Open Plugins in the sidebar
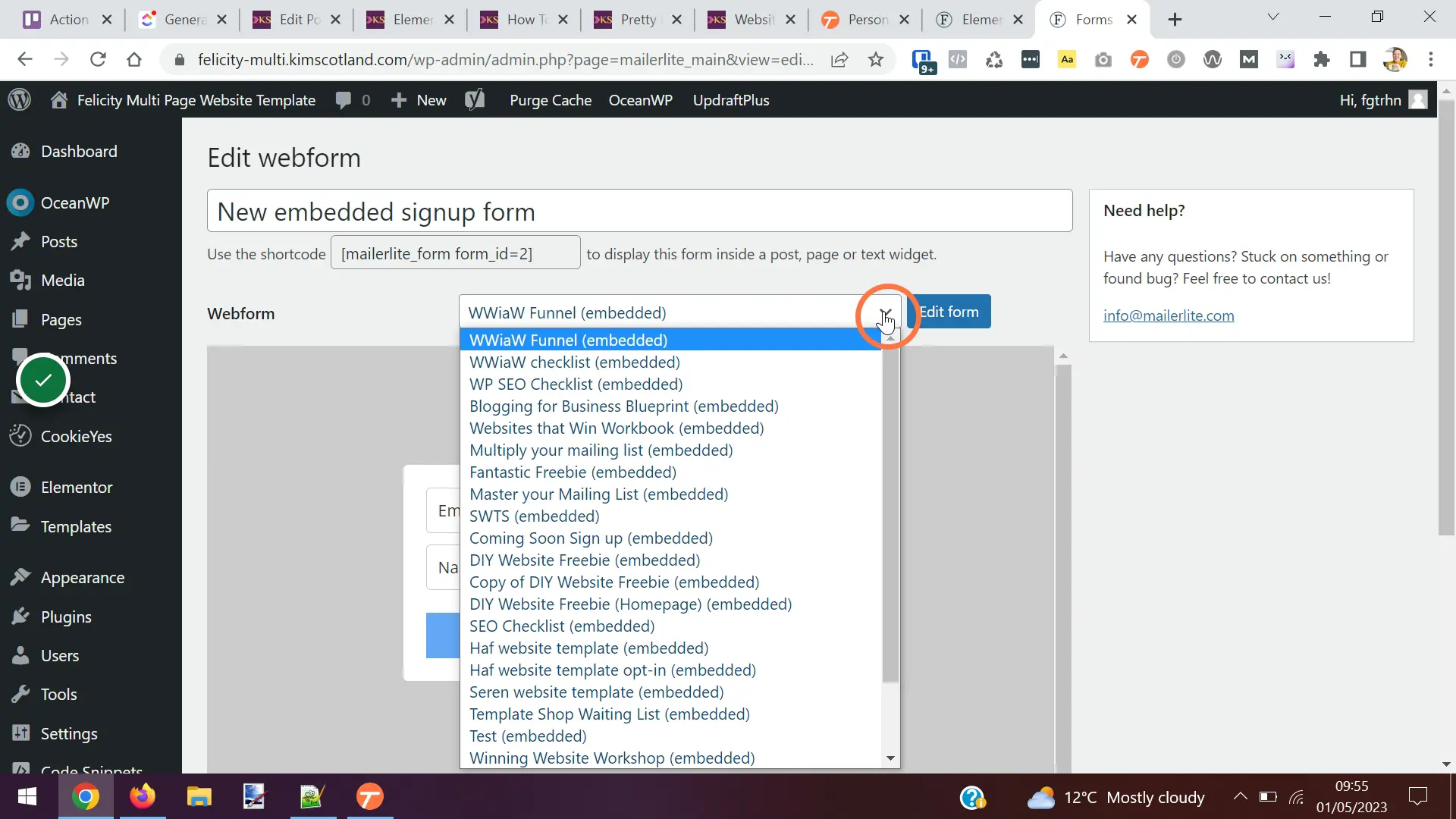Screen dimensions: 1456x819 click(66, 617)
